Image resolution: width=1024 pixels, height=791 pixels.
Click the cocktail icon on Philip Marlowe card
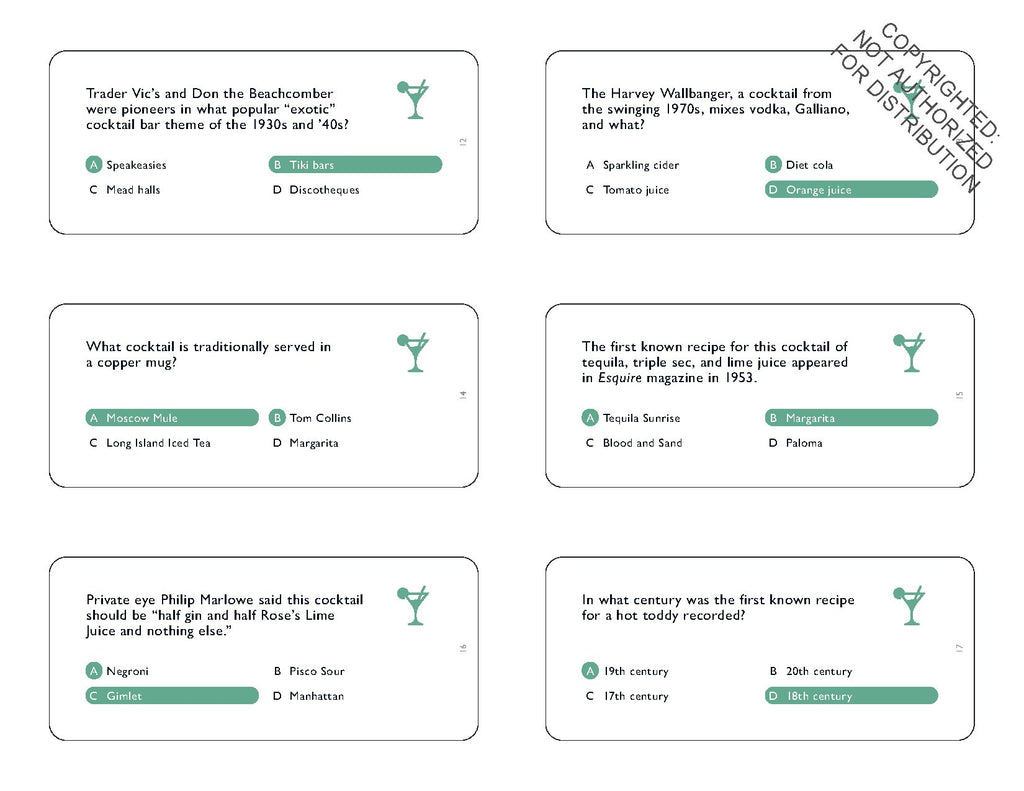point(413,605)
